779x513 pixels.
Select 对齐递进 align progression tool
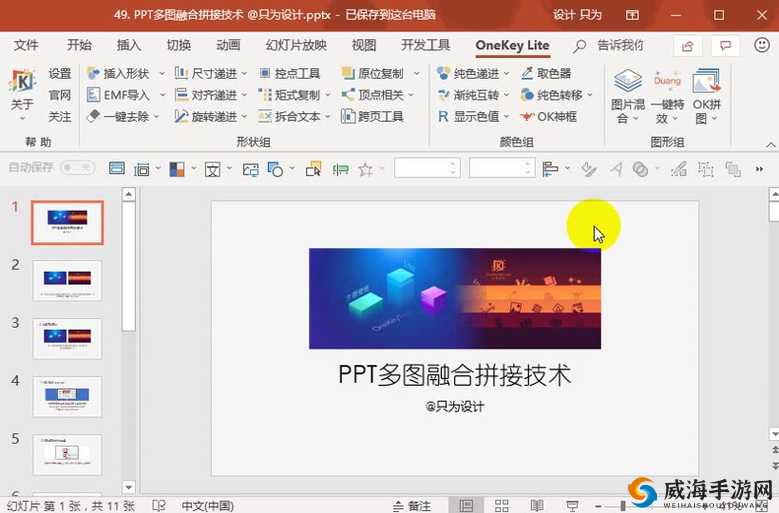pyautogui.click(x=206, y=95)
